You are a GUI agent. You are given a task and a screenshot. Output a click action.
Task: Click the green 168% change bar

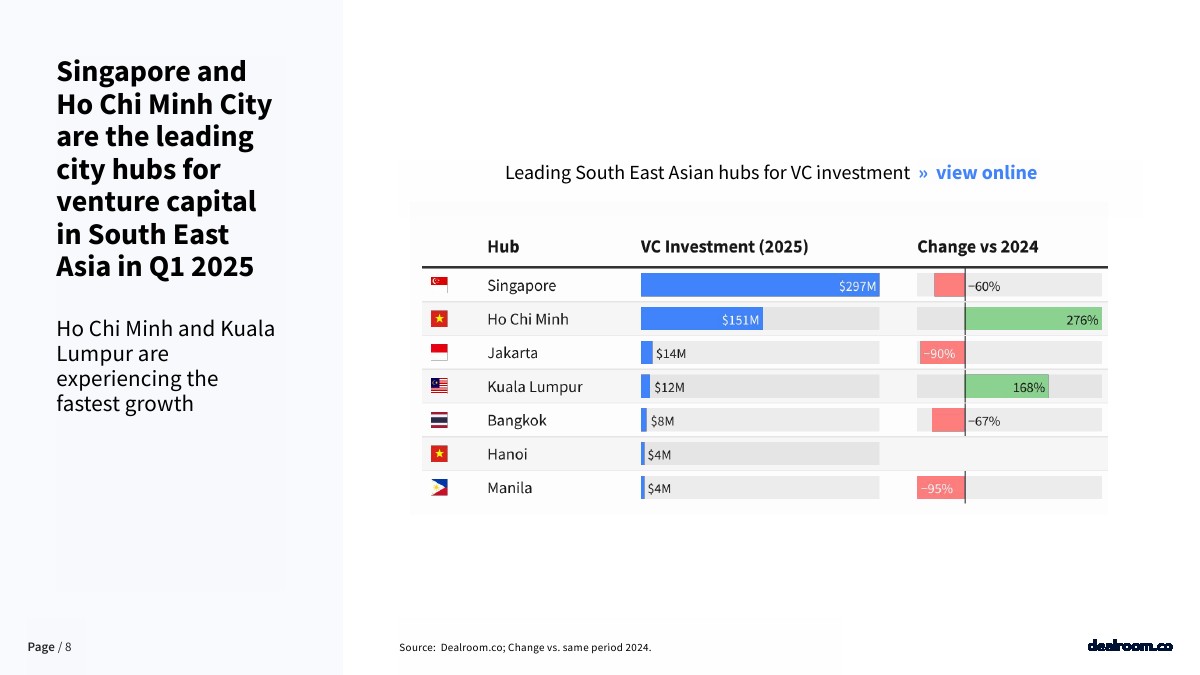tap(1007, 386)
